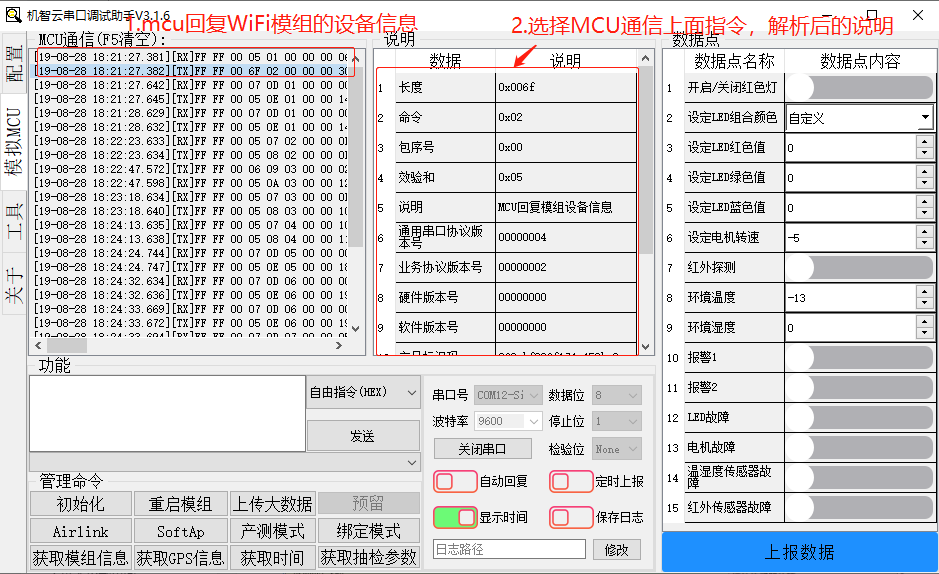Viewport: 939px width, 574px height.
Task: Click 重启模组 button
Action: click(181, 504)
